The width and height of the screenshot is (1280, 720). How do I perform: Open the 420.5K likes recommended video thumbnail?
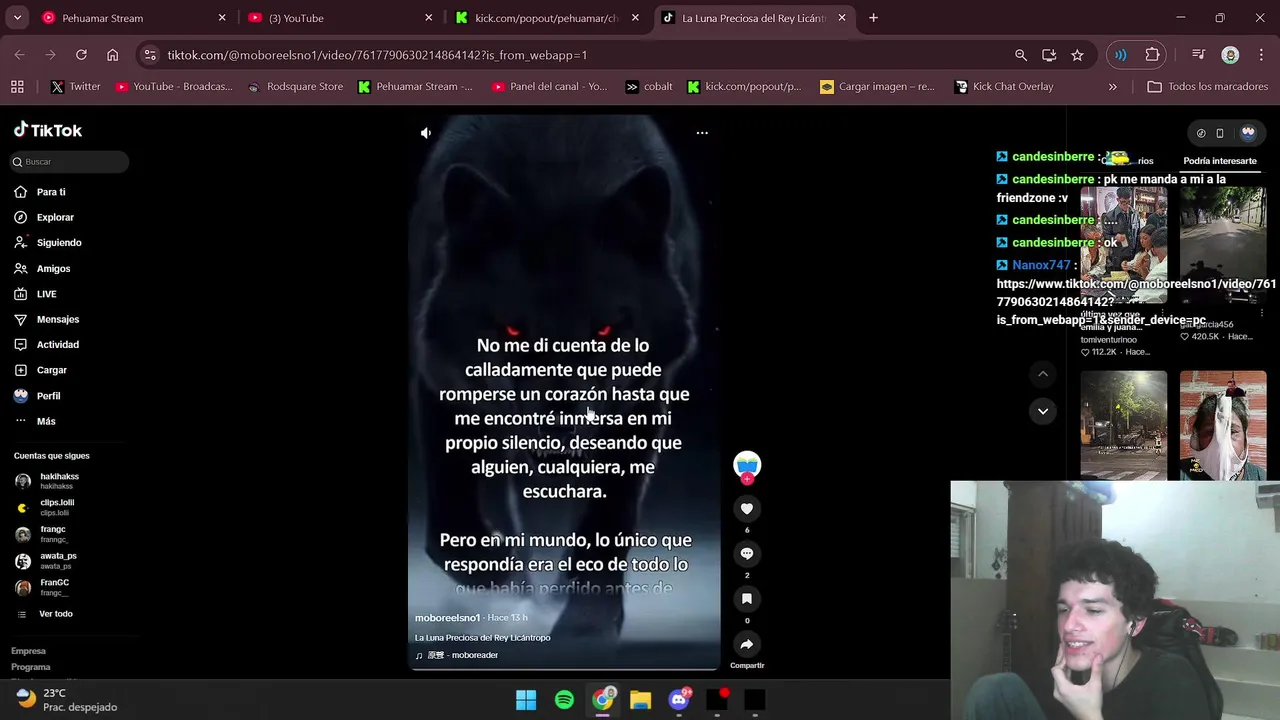(x=1223, y=245)
